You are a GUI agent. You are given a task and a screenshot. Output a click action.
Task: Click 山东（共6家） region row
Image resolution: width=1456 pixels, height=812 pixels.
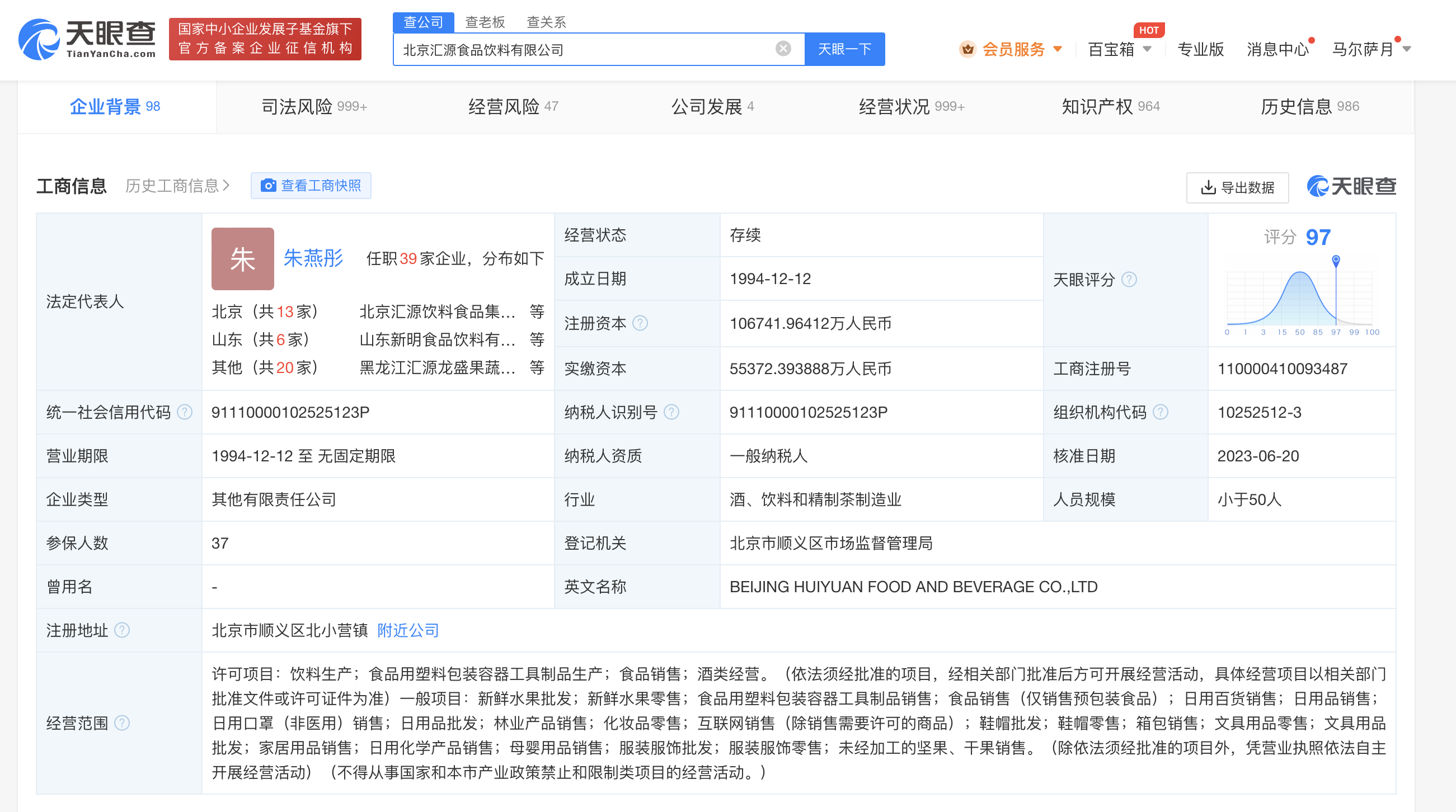pyautogui.click(x=261, y=339)
